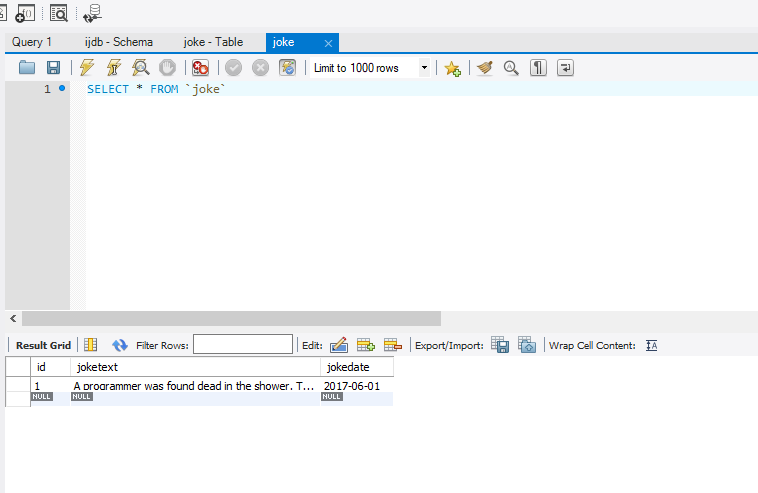Click the editor horizontal scrollbar thumb
Screen dimensions: 758x493
pyautogui.click(x=231, y=319)
